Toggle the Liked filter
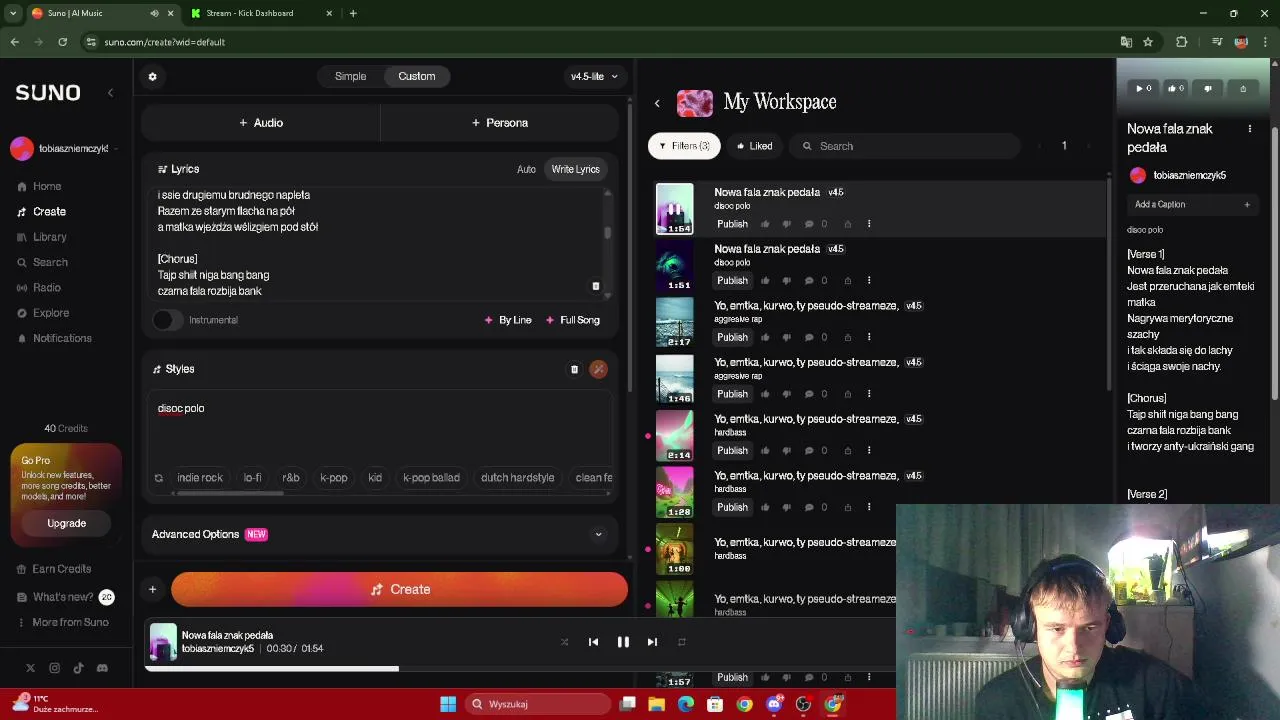 click(754, 146)
